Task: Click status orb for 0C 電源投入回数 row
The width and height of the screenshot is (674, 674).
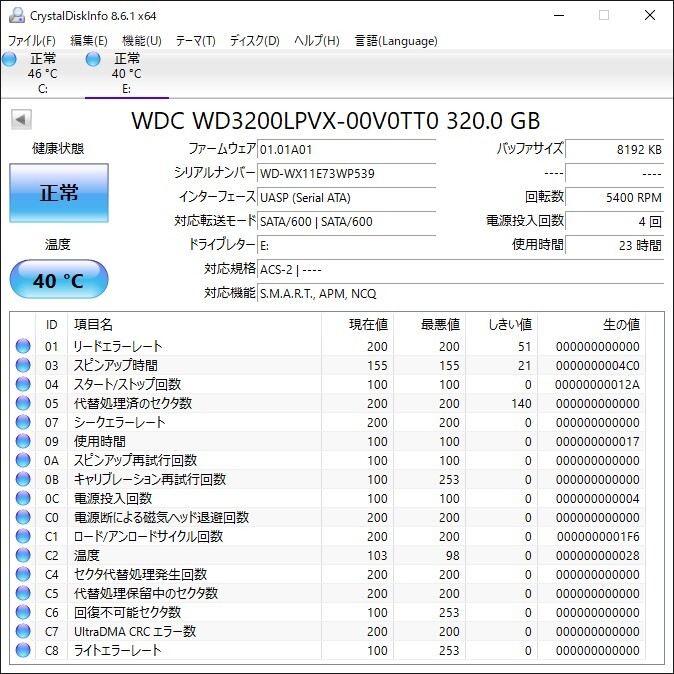Action: [23, 498]
